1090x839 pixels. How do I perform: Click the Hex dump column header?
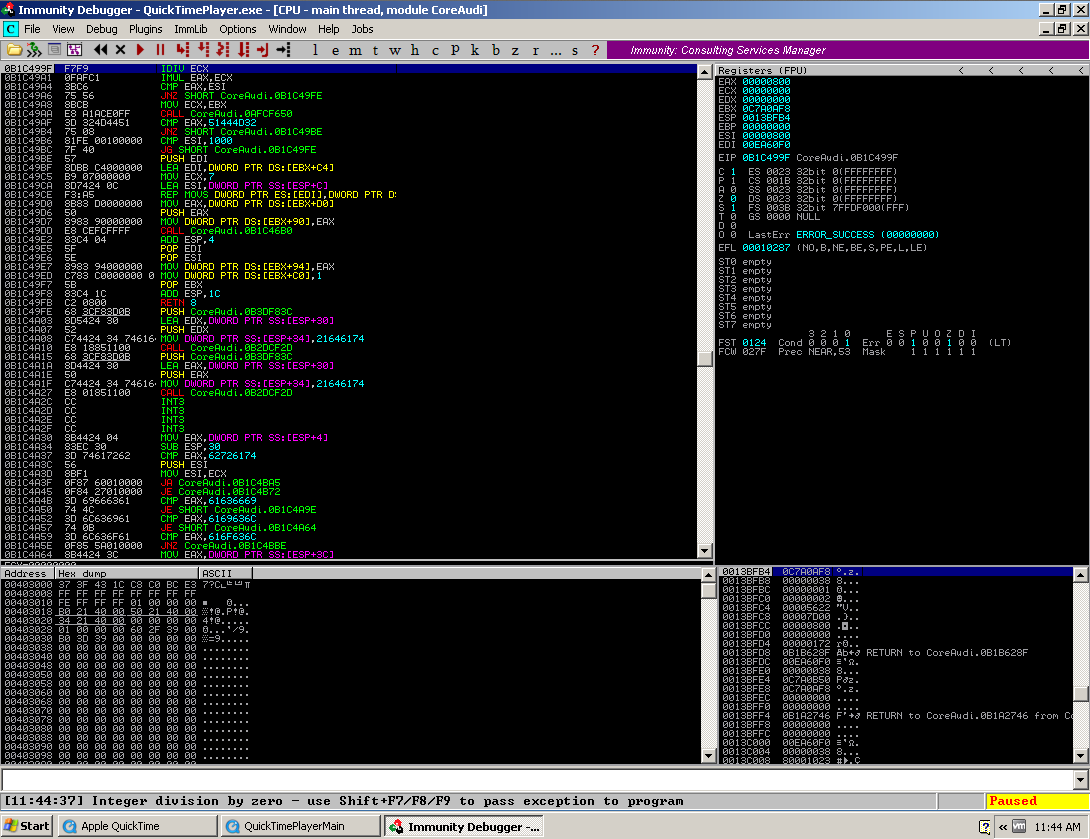(x=127, y=573)
